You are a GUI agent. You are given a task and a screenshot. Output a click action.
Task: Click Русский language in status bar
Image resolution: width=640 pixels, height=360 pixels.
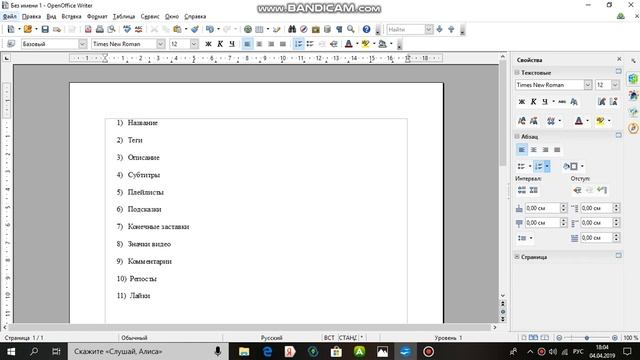pos(271,338)
